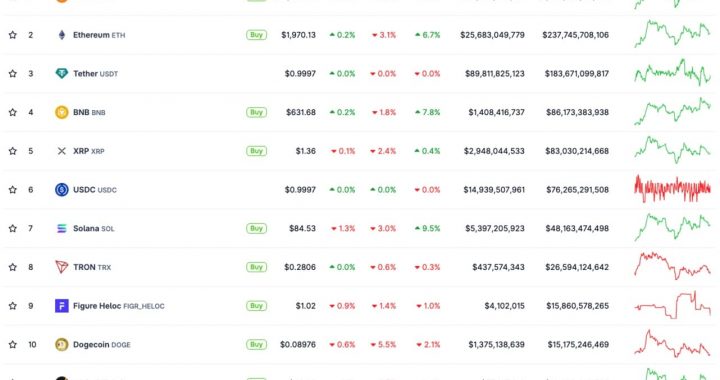Star BNB to add to watchlist
The width and height of the screenshot is (720, 380).
click(12, 112)
